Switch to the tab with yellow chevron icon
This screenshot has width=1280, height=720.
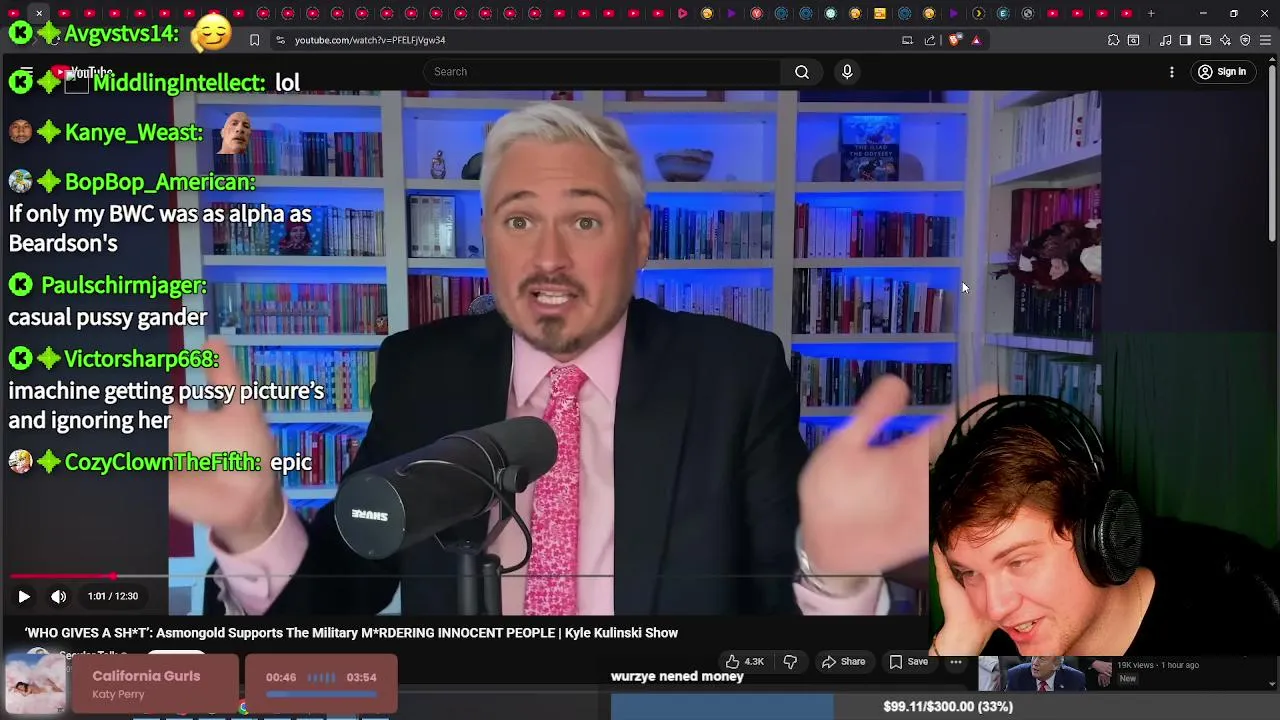pyautogui.click(x=978, y=14)
